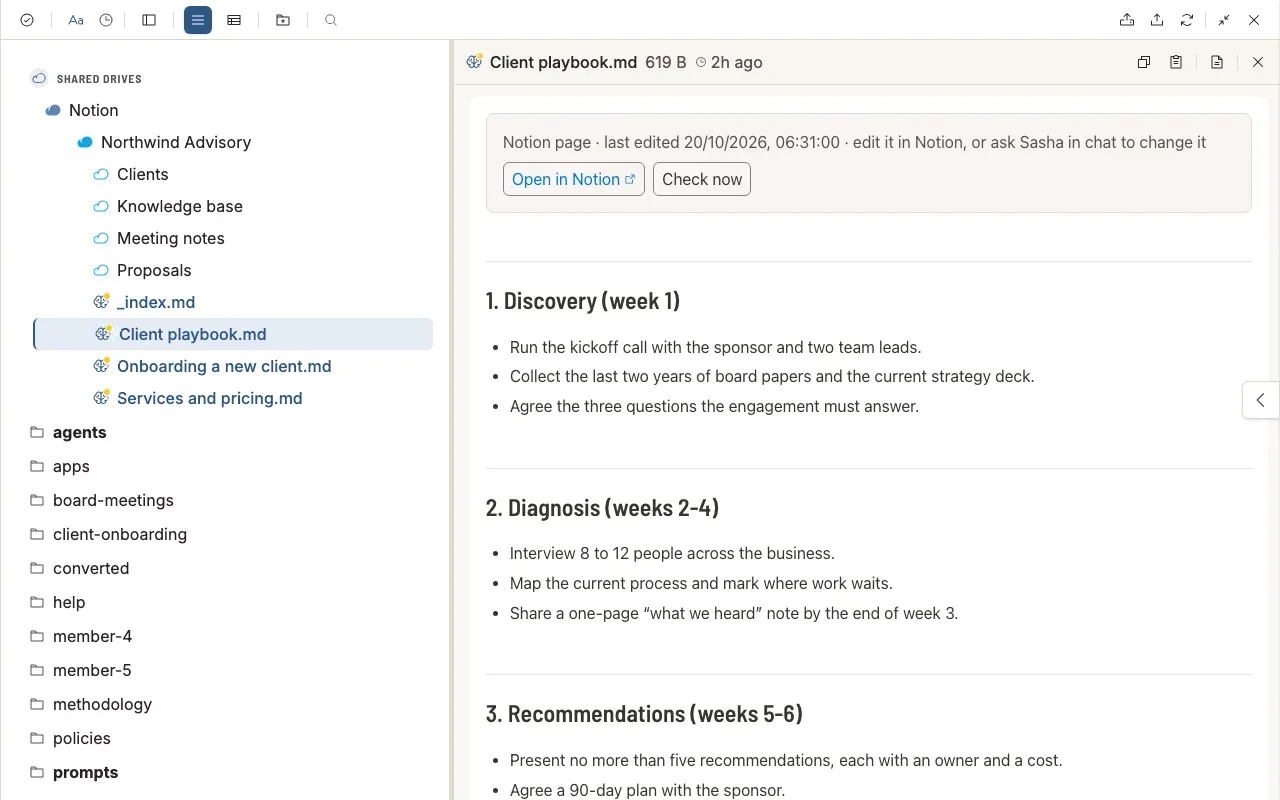Open the prompts folder

coord(86,772)
